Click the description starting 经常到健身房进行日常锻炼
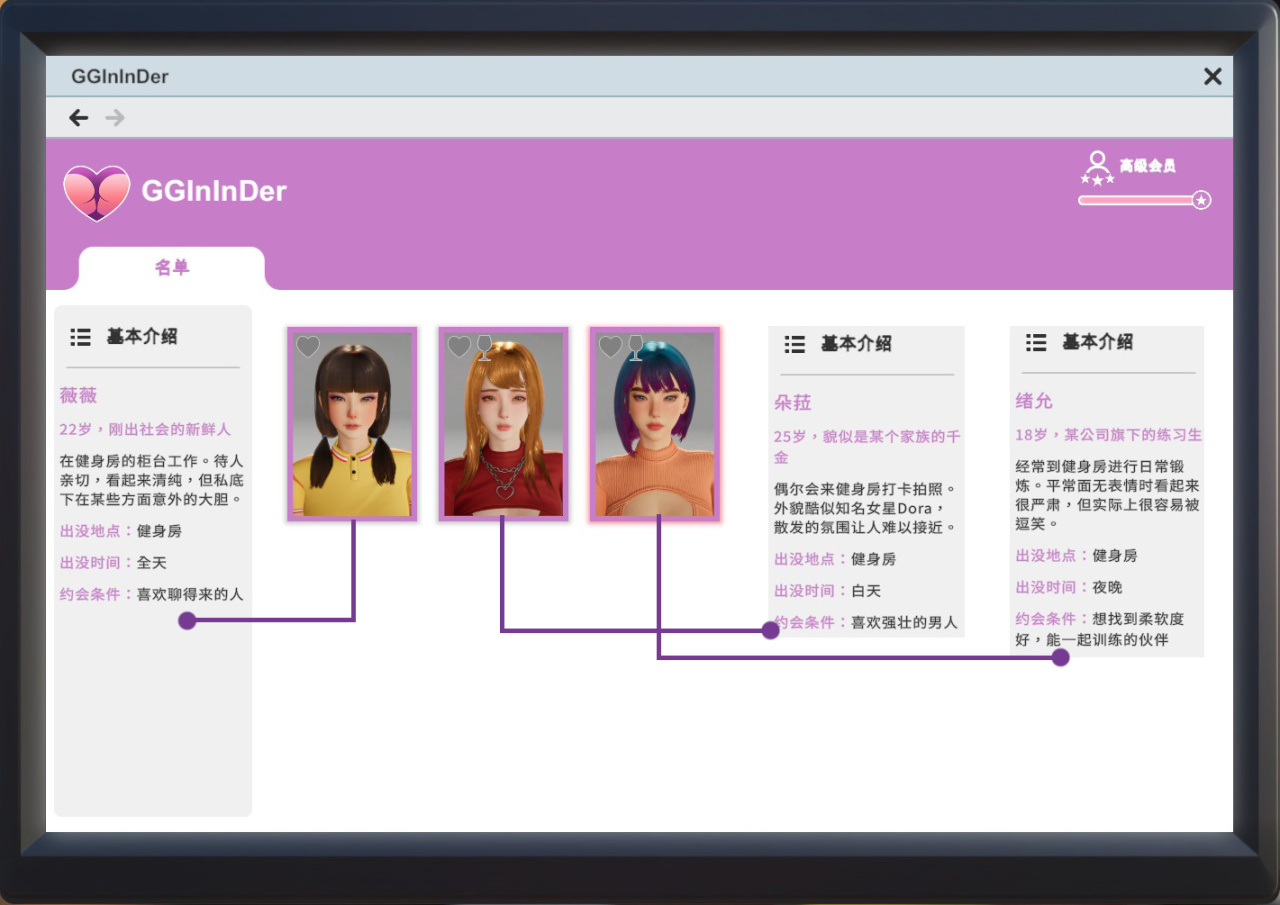 coord(1108,494)
